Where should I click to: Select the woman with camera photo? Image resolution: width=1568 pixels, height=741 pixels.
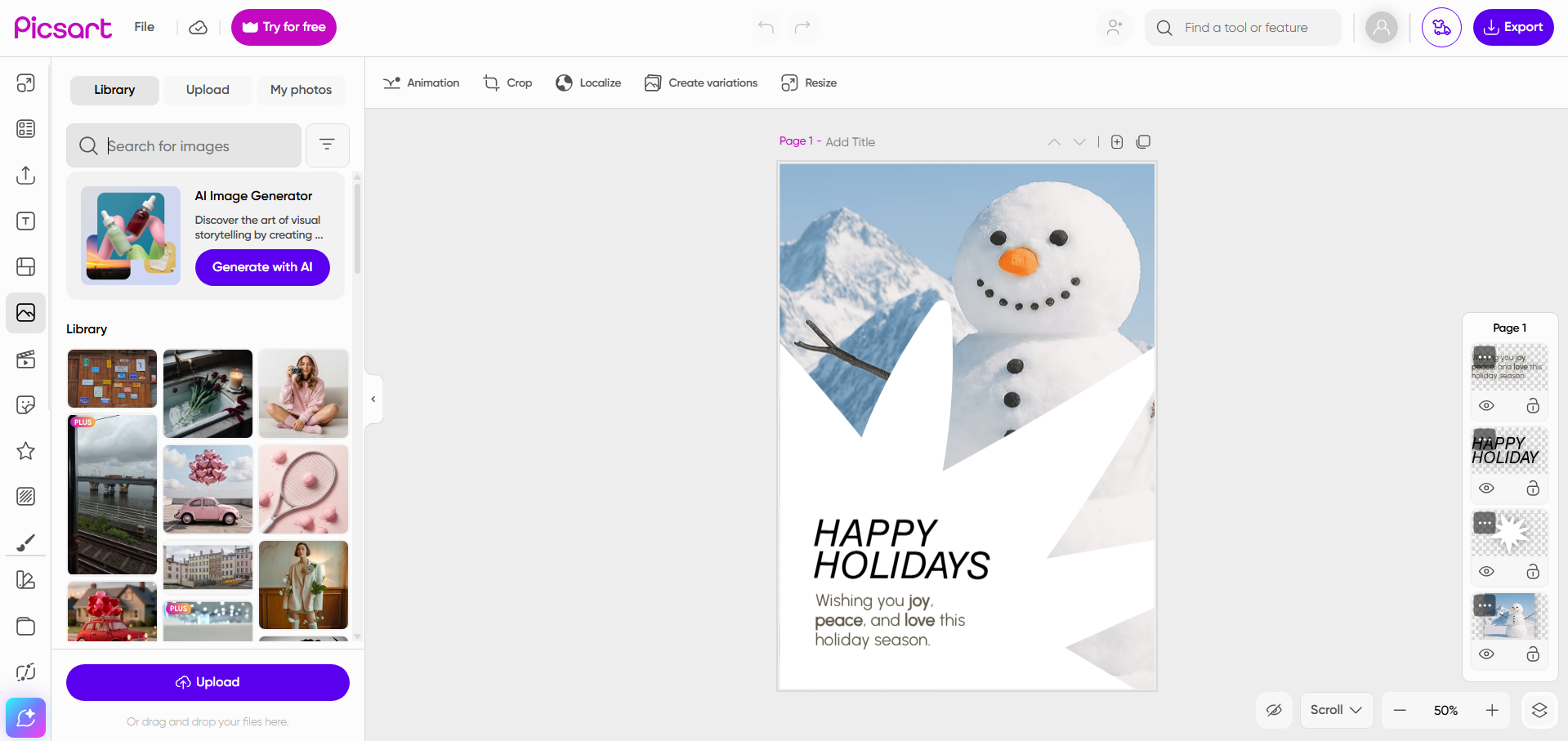303,394
